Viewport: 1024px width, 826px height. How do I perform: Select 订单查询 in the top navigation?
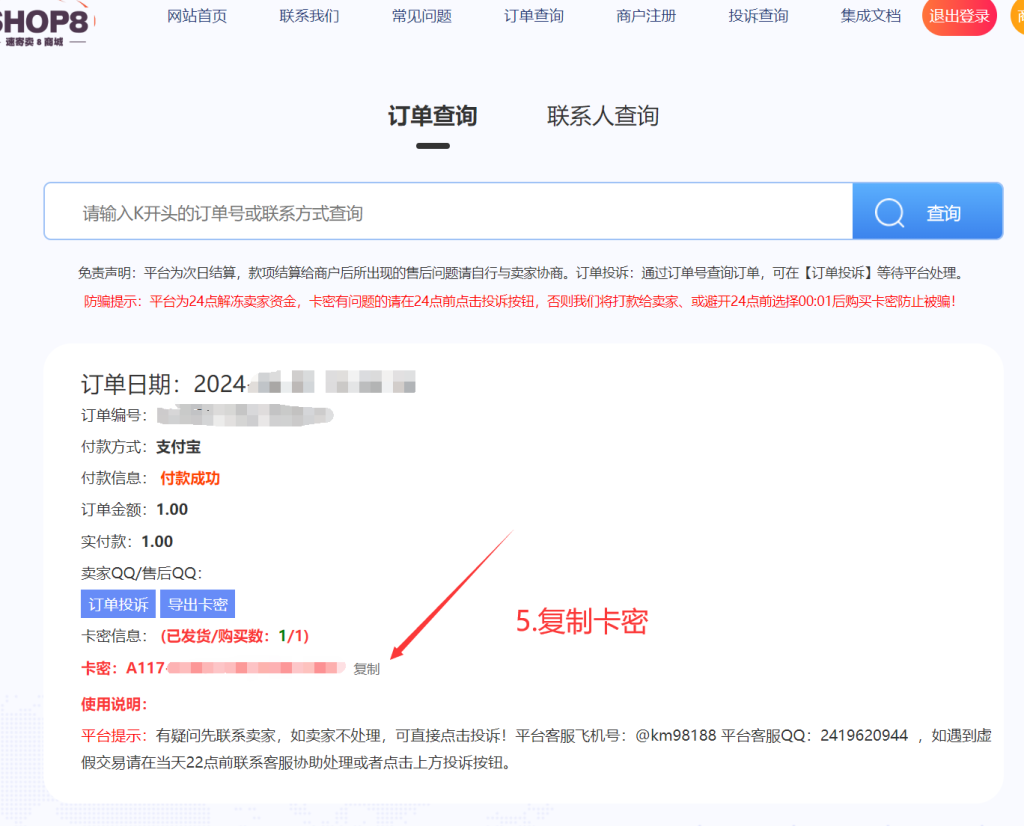534,16
